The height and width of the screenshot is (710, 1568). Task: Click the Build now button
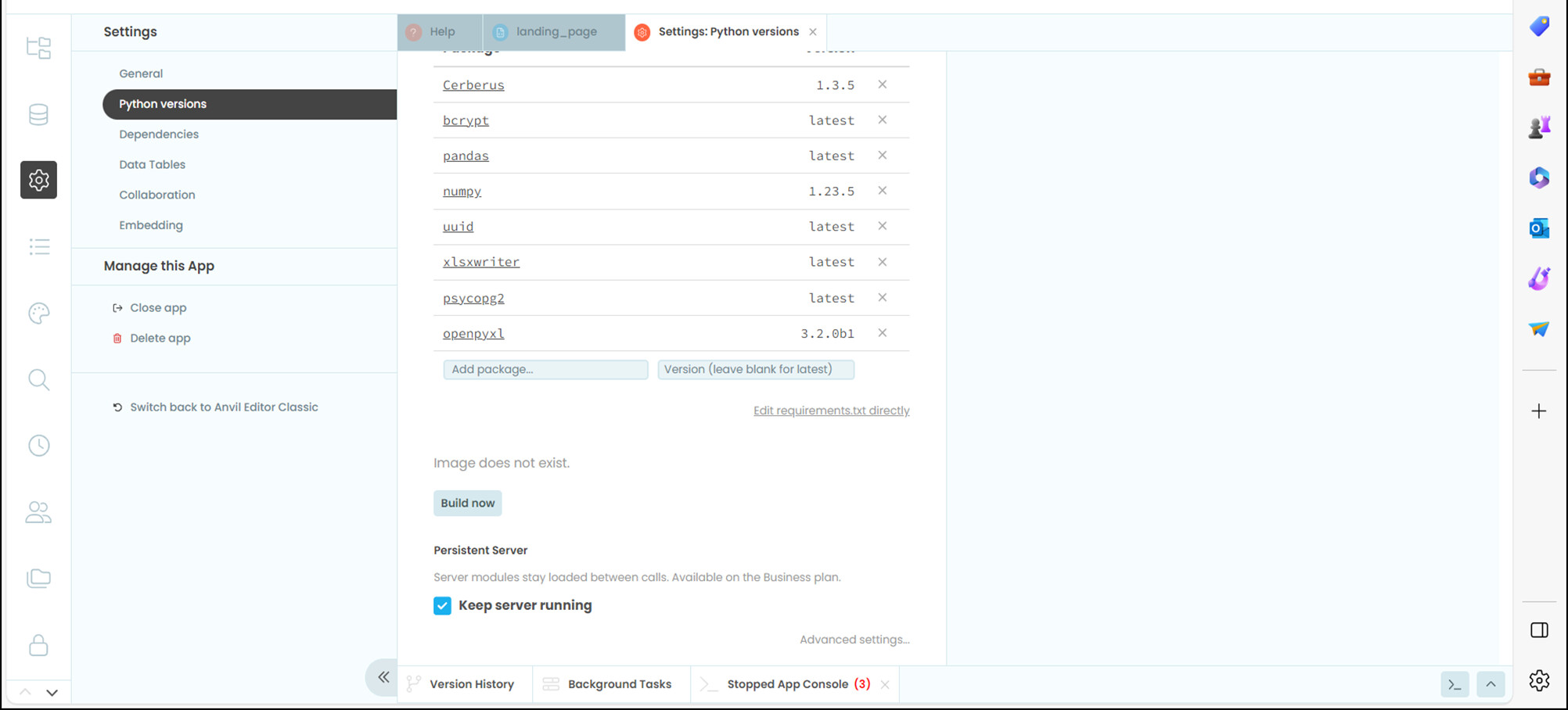point(468,504)
